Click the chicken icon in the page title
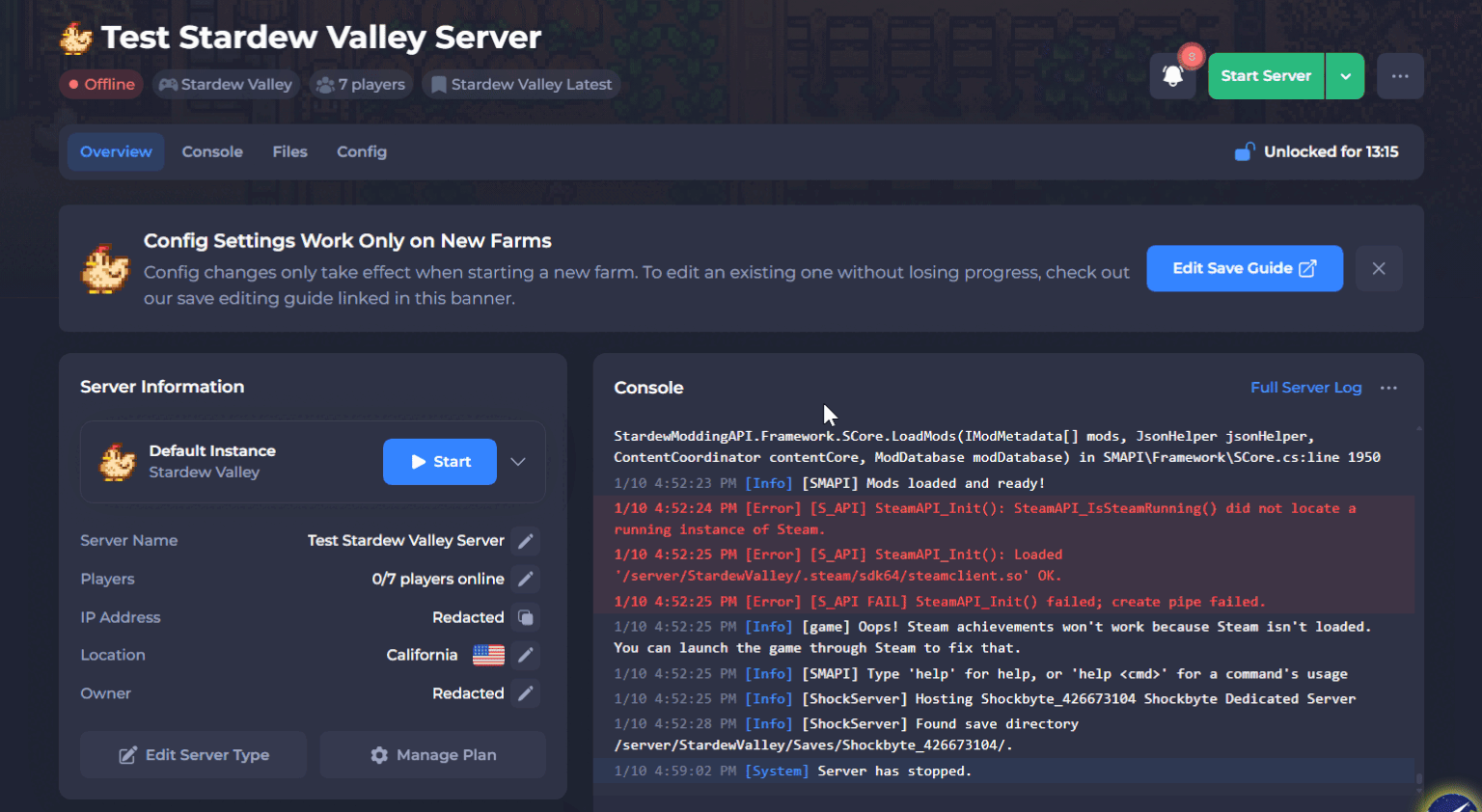The height and width of the screenshot is (812, 1482). tap(76, 38)
